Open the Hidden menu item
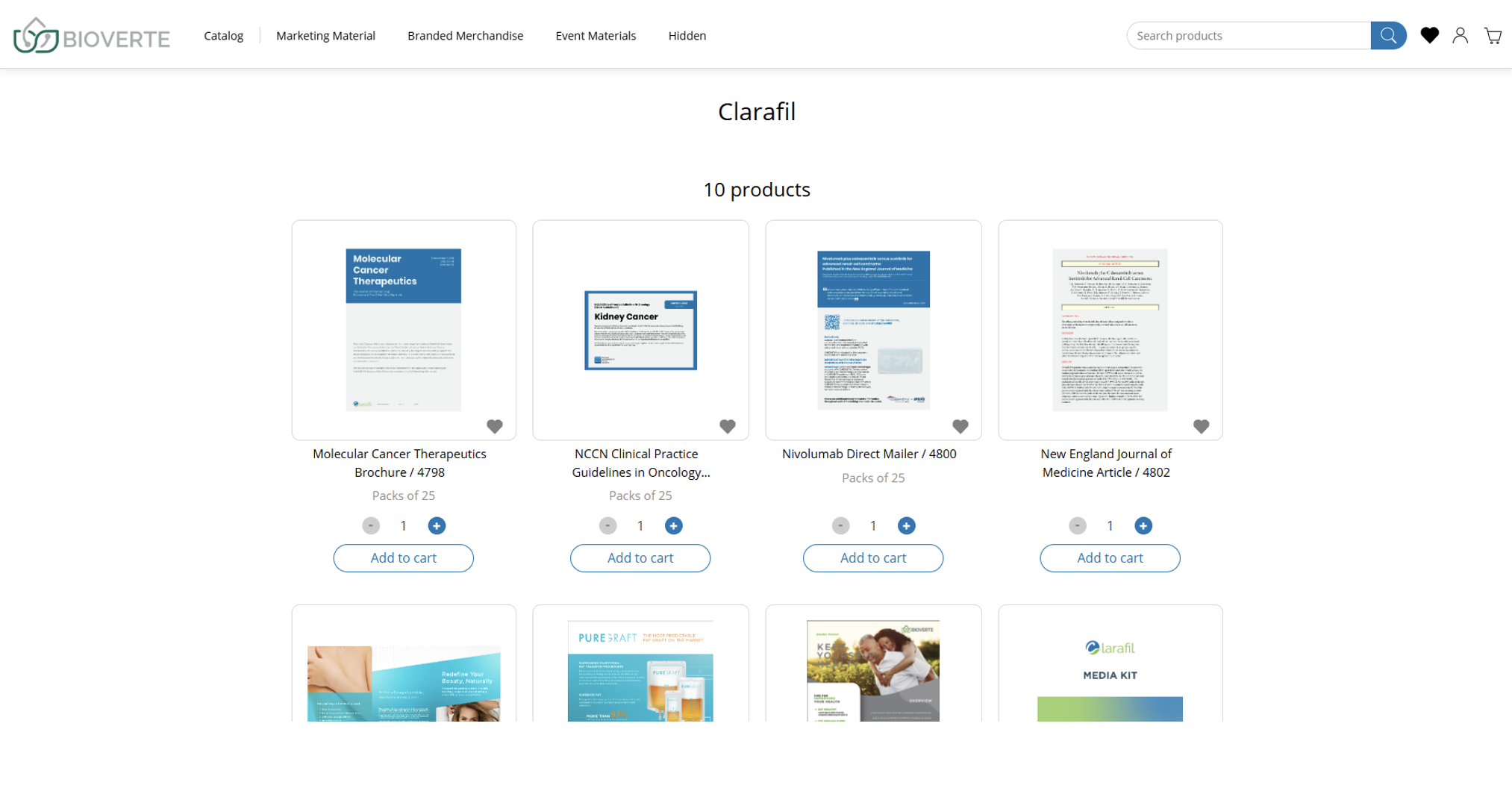 pyautogui.click(x=687, y=36)
